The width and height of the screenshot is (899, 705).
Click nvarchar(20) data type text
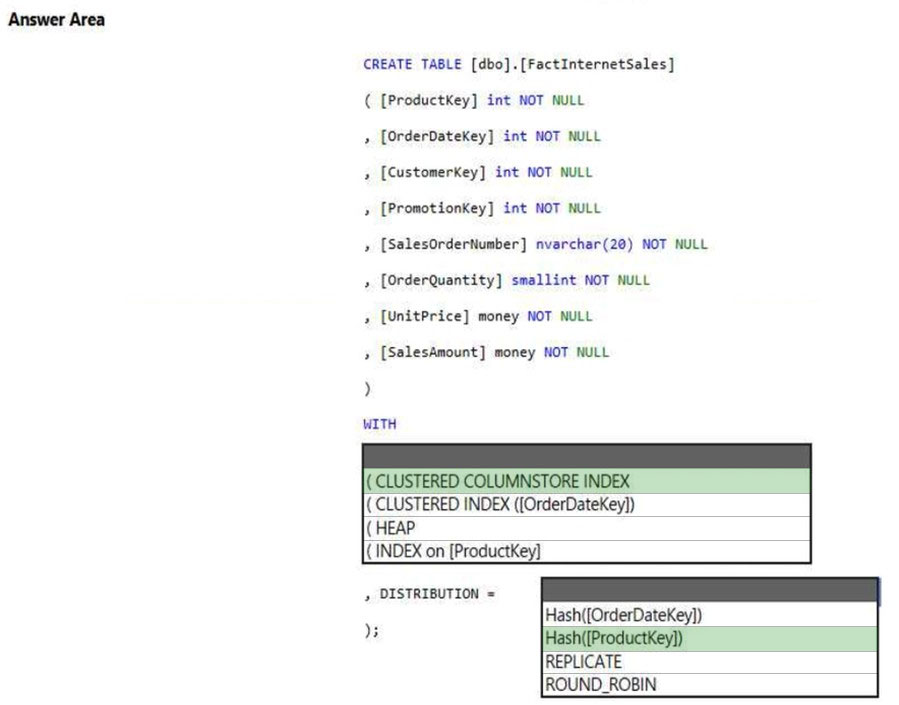click(584, 244)
